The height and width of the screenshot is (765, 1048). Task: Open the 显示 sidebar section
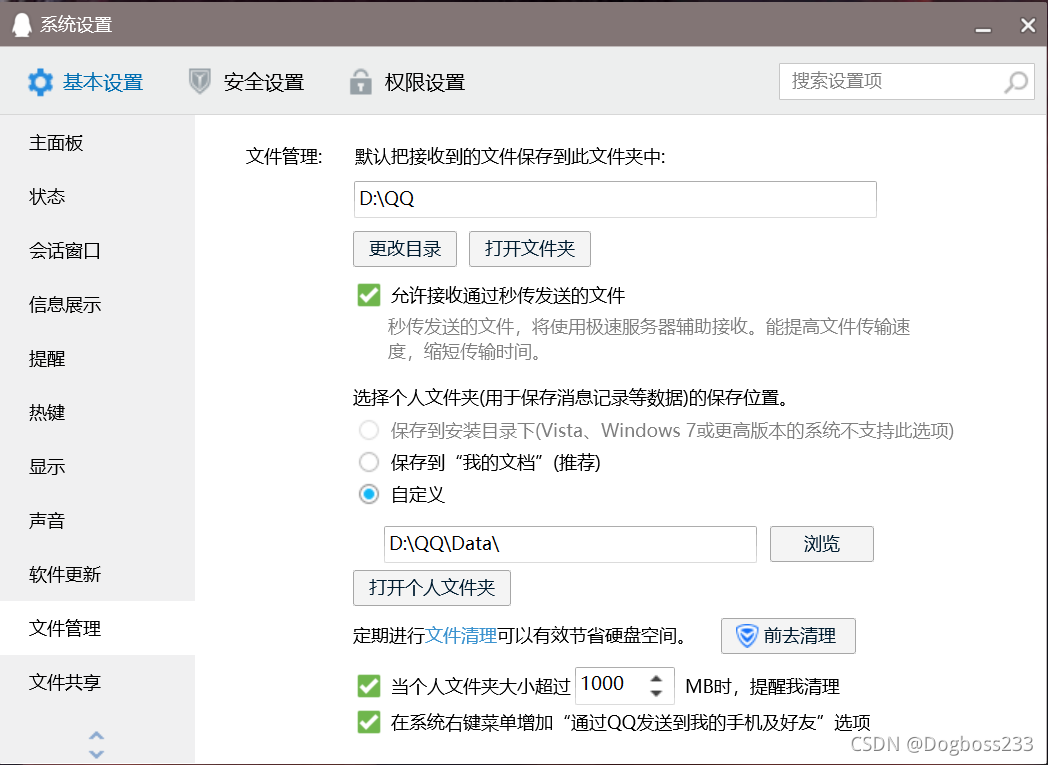(x=98, y=466)
